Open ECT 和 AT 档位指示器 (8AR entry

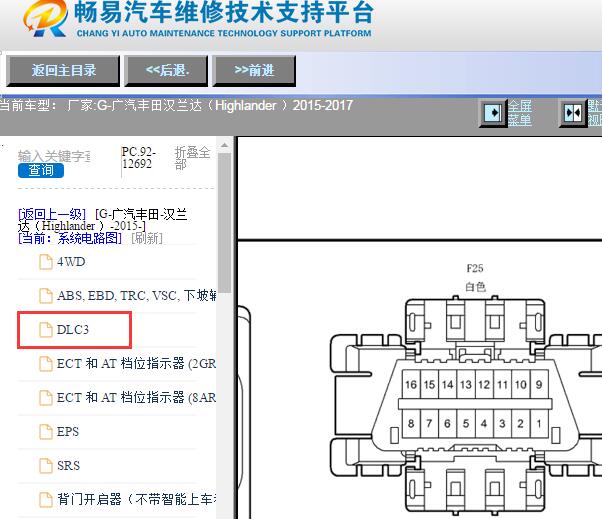[x=136, y=398]
